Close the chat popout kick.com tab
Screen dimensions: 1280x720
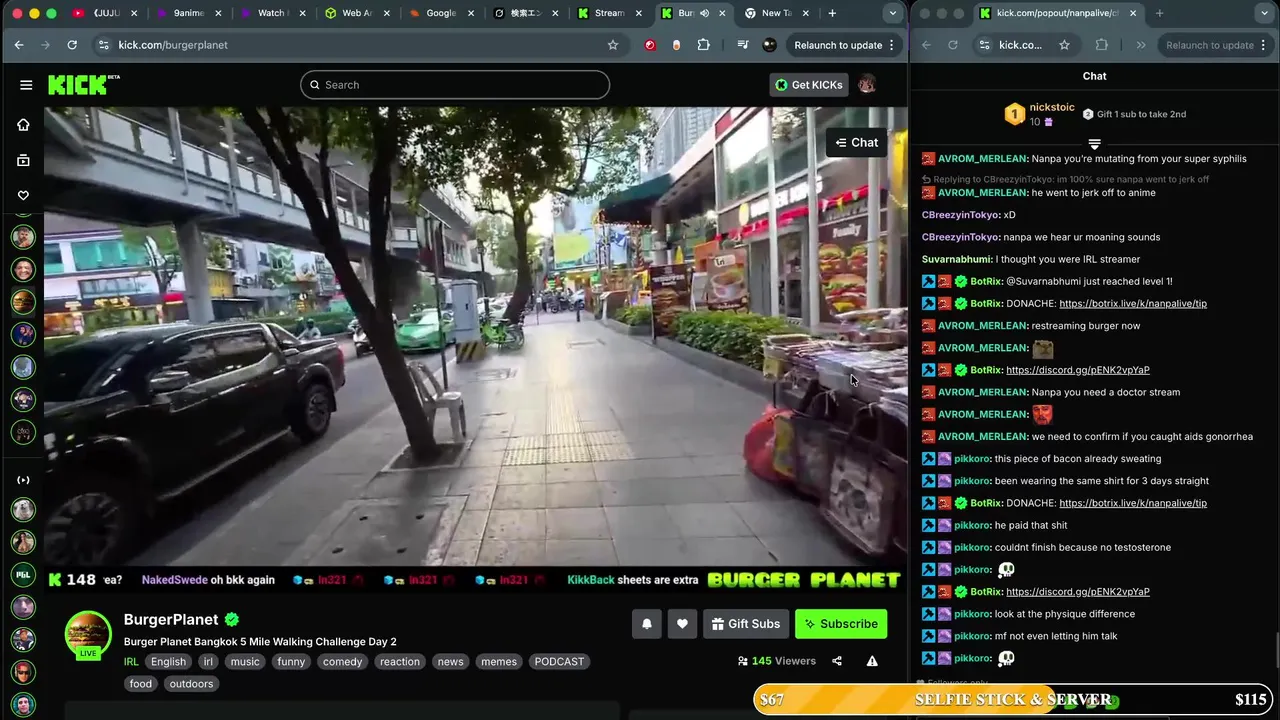point(1133,13)
